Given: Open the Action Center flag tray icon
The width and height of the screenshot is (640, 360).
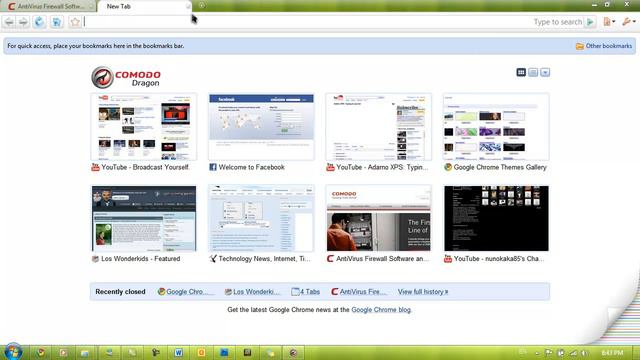Looking at the screenshot, I should [x=549, y=353].
